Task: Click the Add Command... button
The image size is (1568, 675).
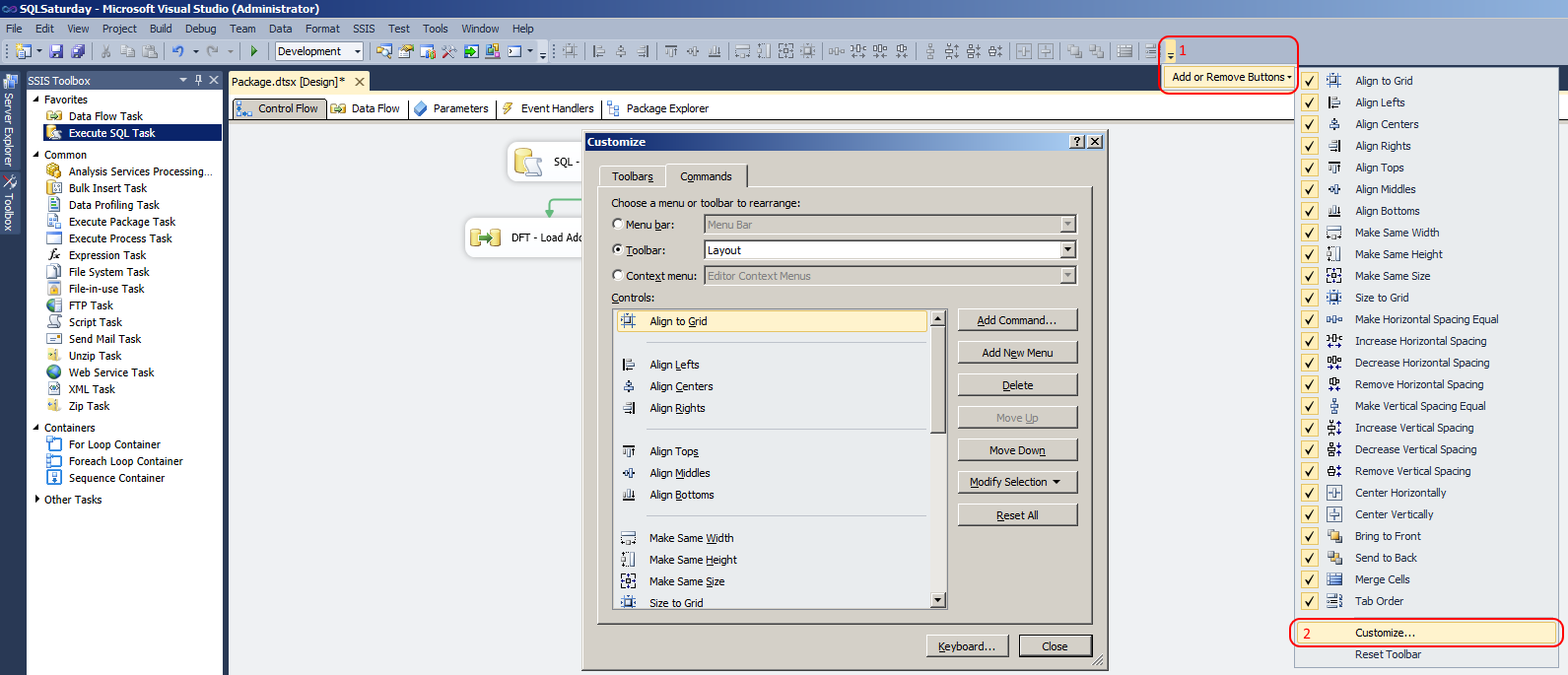Action: tap(1017, 320)
